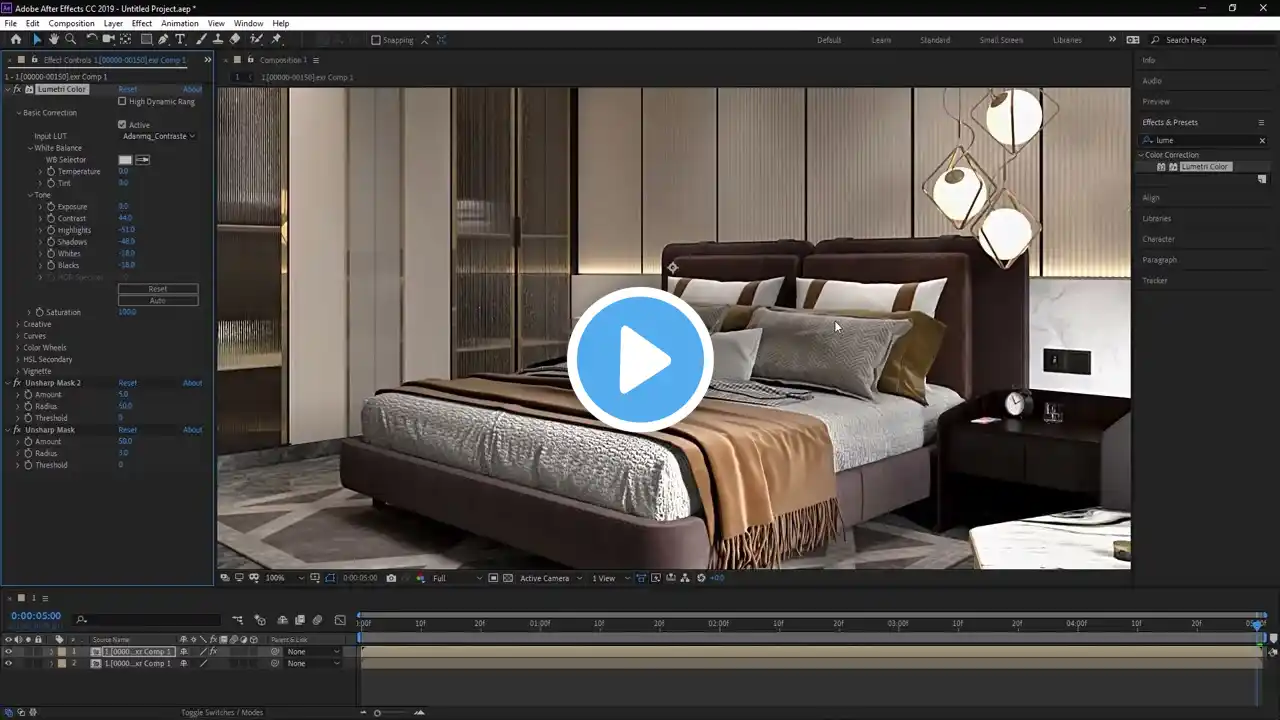
Task: Click the Home icon in the toolbar
Action: pos(15,40)
